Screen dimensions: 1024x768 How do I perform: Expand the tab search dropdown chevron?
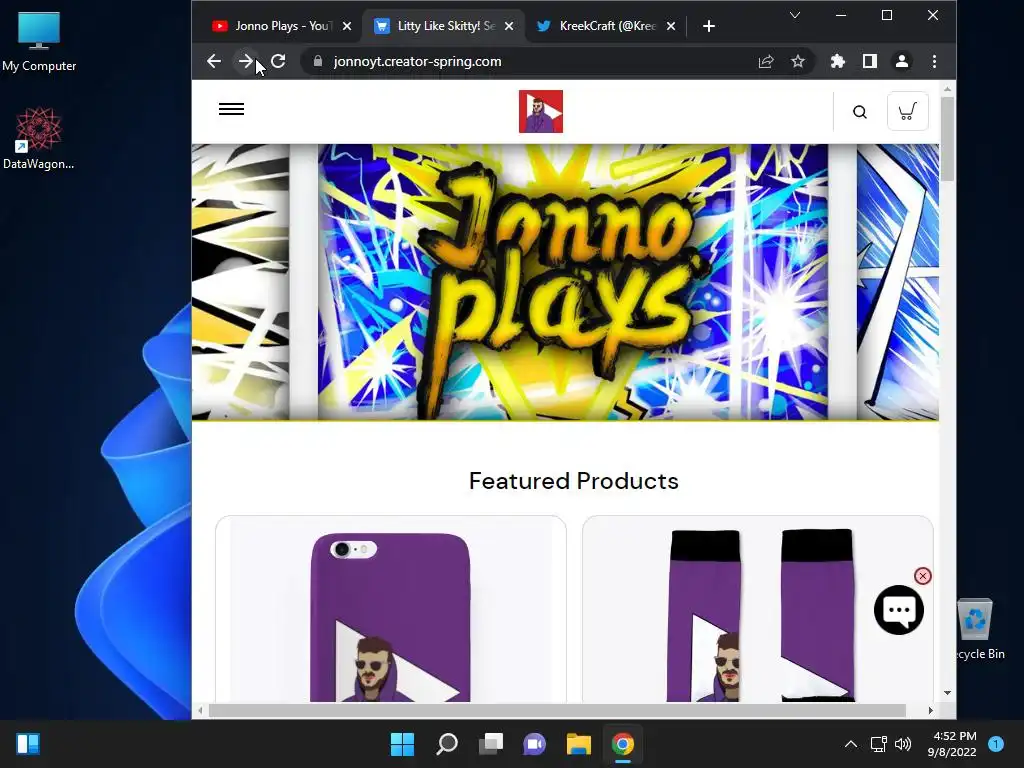pyautogui.click(x=795, y=15)
